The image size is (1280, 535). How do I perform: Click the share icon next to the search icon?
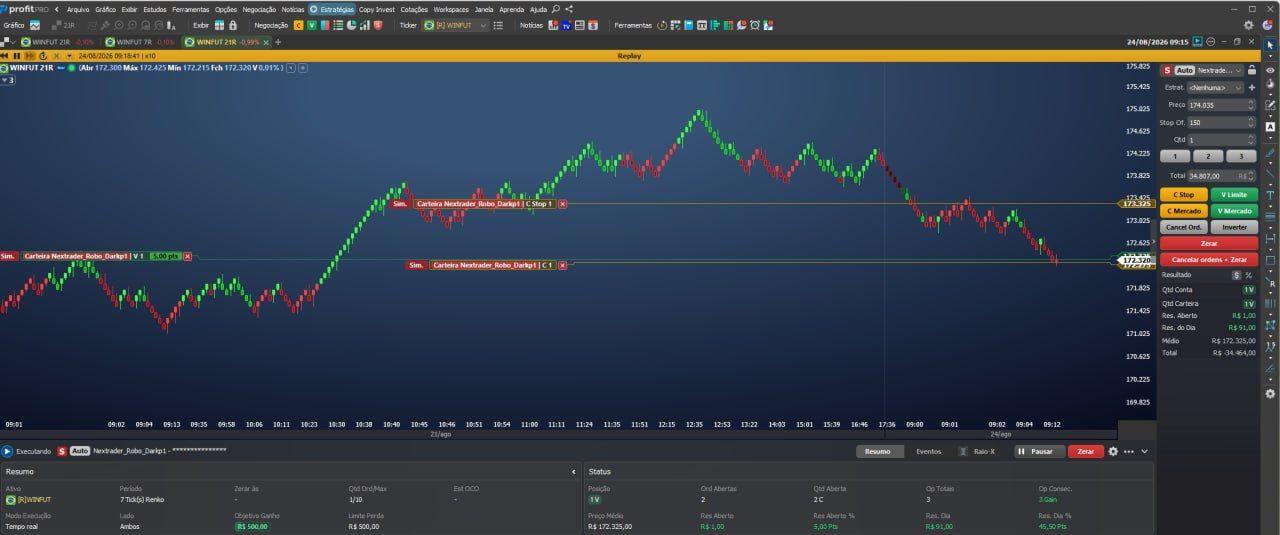coord(569,9)
